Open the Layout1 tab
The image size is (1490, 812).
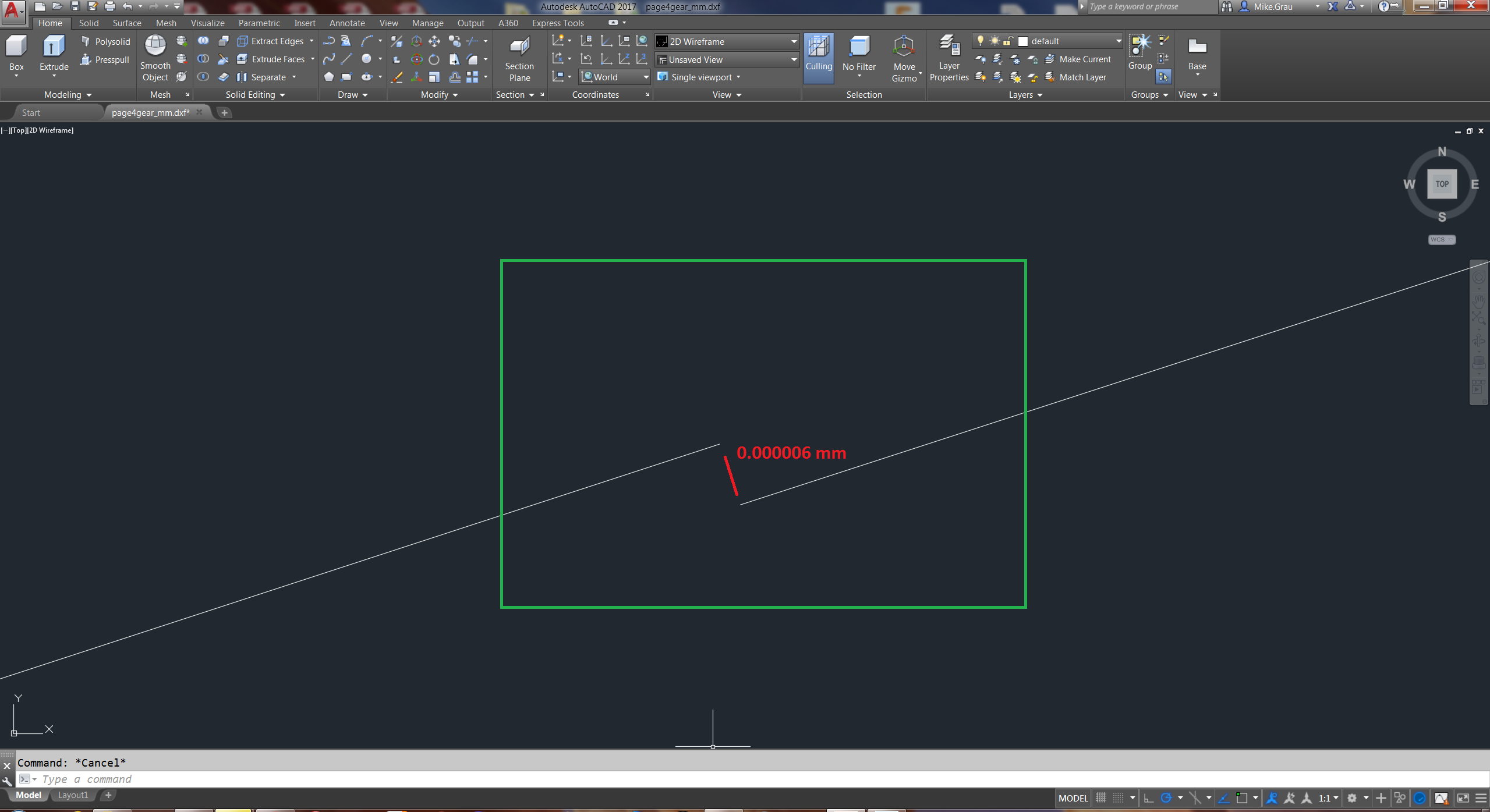tap(73, 795)
